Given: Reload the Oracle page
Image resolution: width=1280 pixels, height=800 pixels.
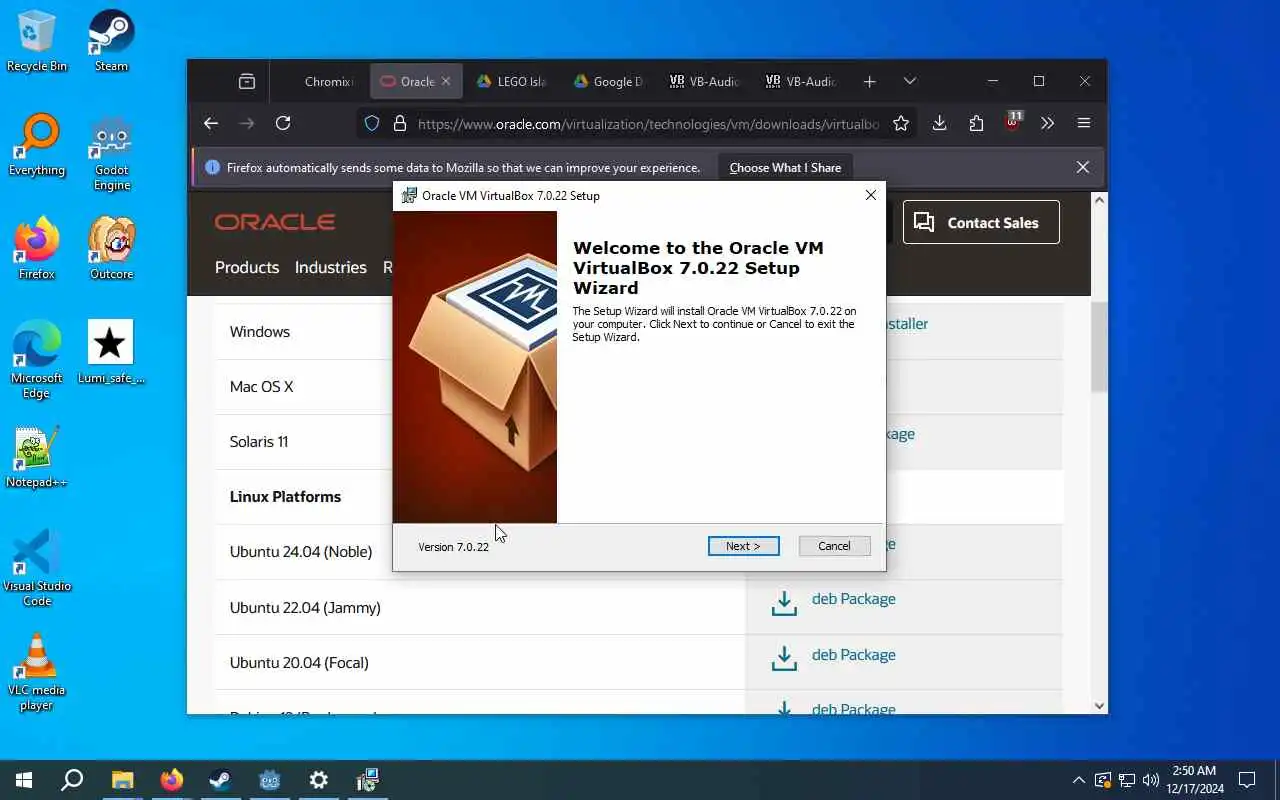Looking at the screenshot, I should click(283, 123).
